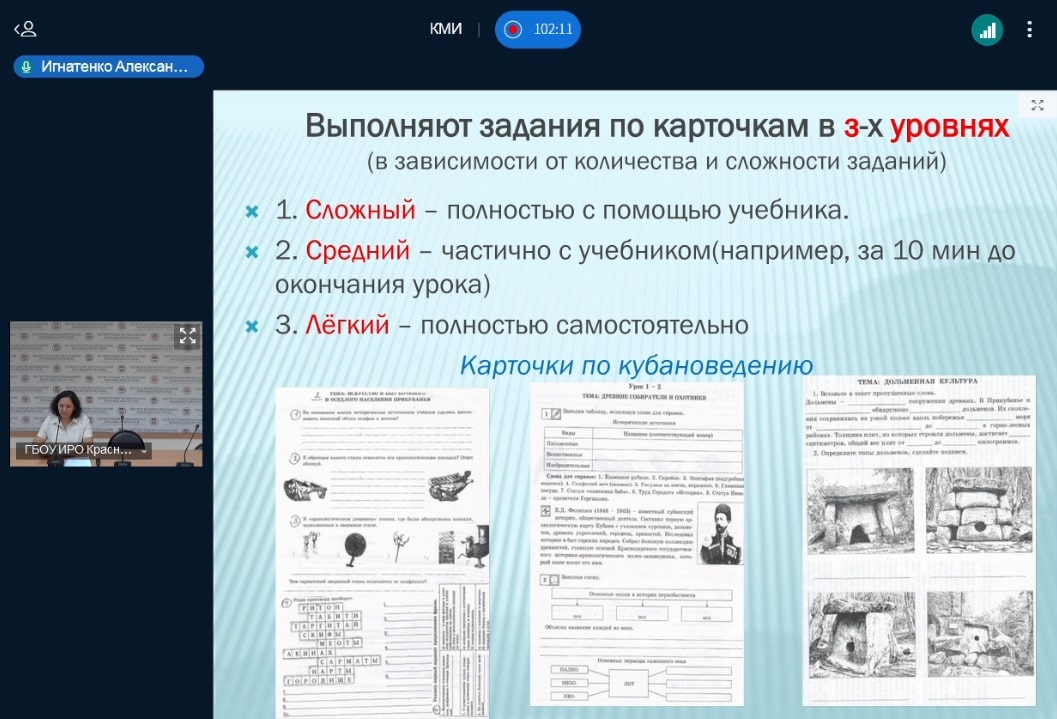Check the green signal strength icon
Viewport: 1057px width, 719px height.
987,30
